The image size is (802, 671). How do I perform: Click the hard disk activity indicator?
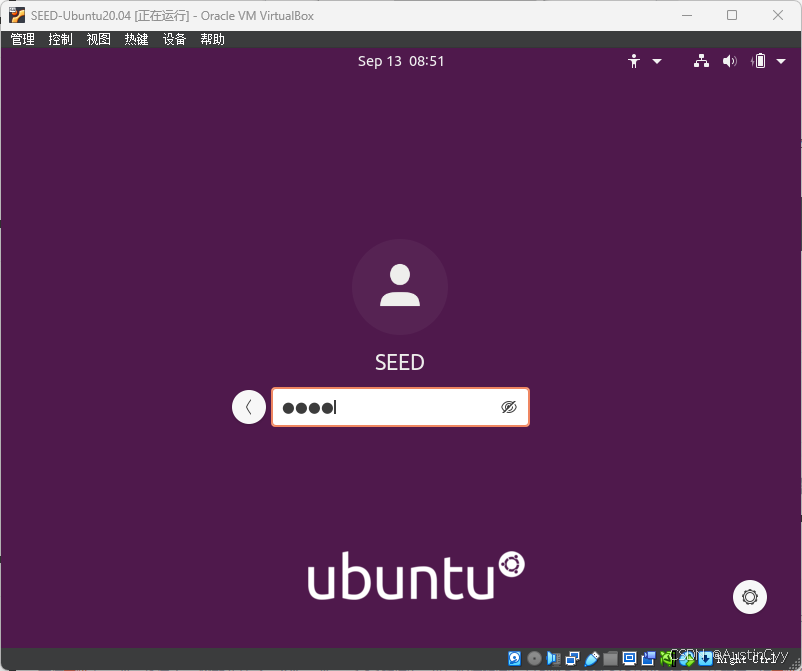click(515, 658)
